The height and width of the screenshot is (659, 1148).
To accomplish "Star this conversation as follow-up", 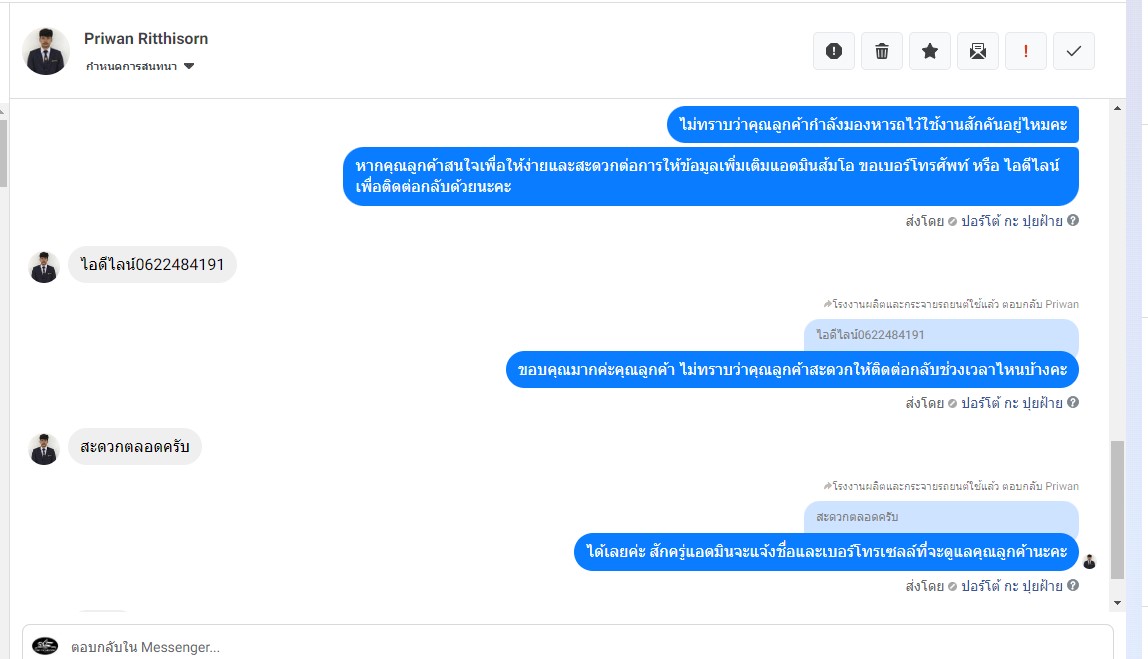I will [x=930, y=51].
